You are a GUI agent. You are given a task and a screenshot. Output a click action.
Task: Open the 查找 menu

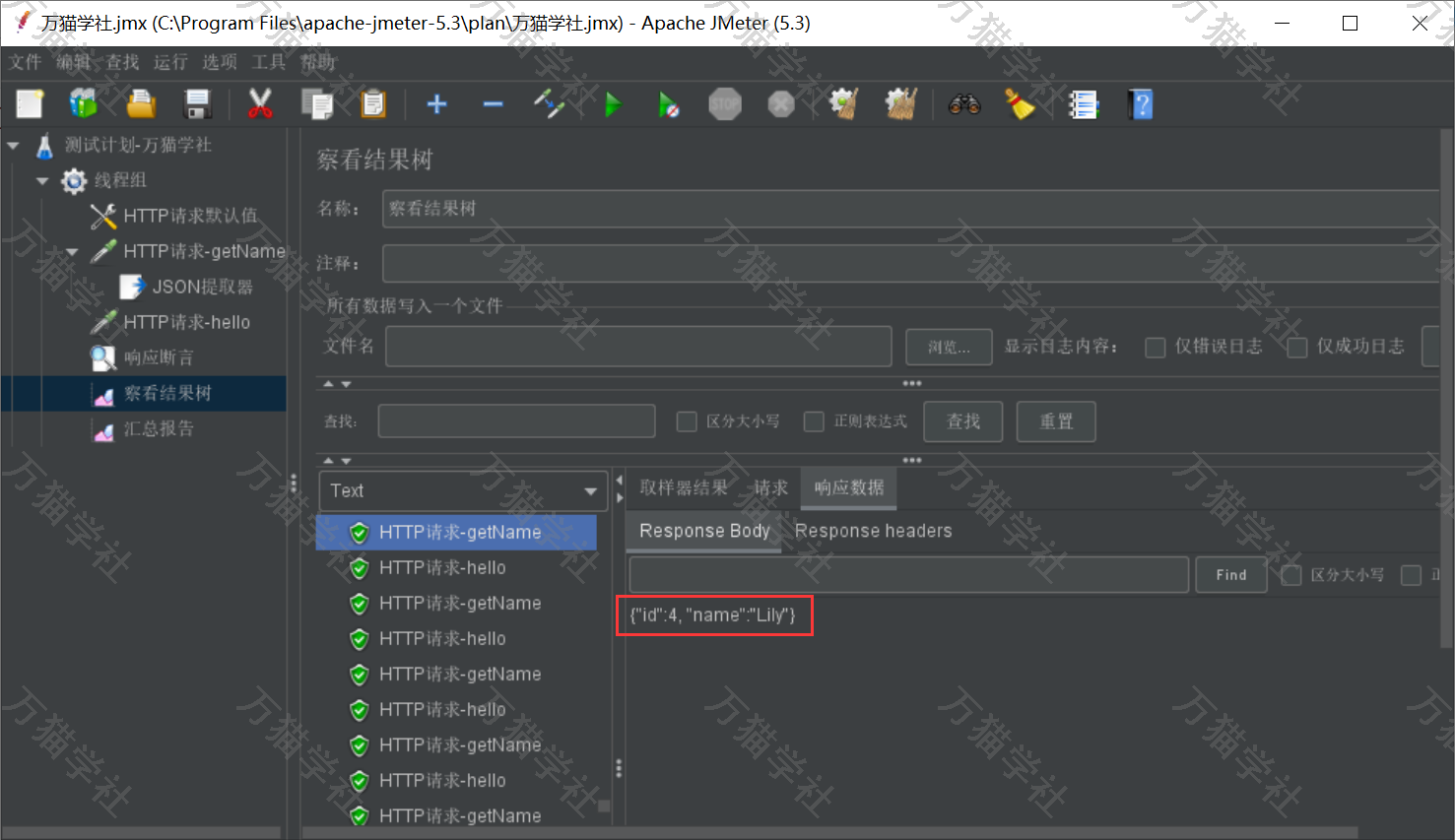tap(122, 62)
